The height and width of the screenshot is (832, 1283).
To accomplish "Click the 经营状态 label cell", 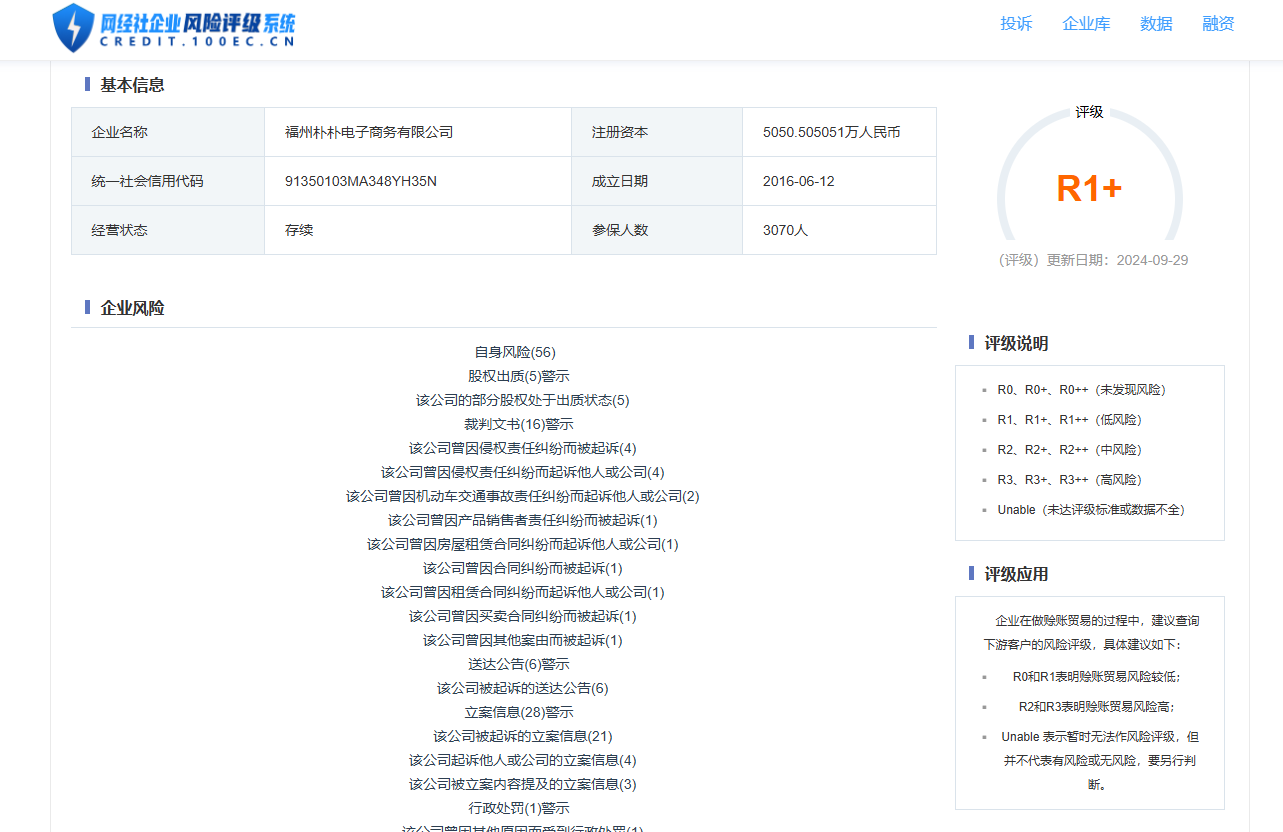I will (168, 230).
